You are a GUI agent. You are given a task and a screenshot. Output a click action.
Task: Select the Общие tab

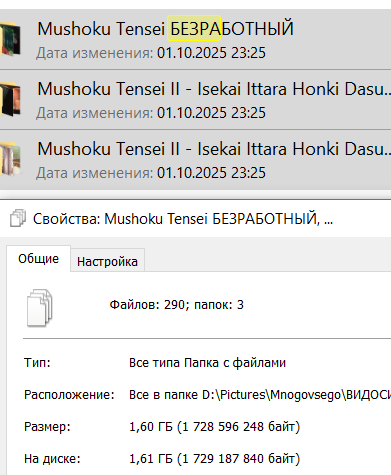coord(38,259)
